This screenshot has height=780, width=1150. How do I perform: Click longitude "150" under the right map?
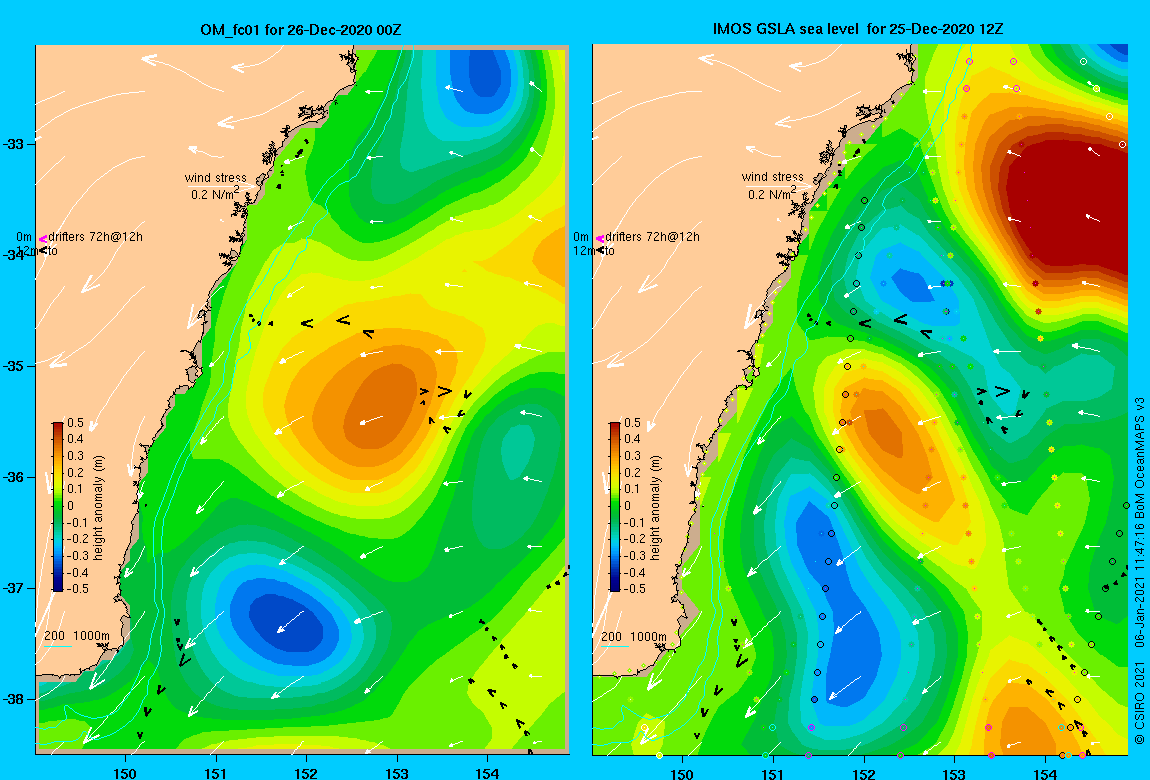coord(682,773)
